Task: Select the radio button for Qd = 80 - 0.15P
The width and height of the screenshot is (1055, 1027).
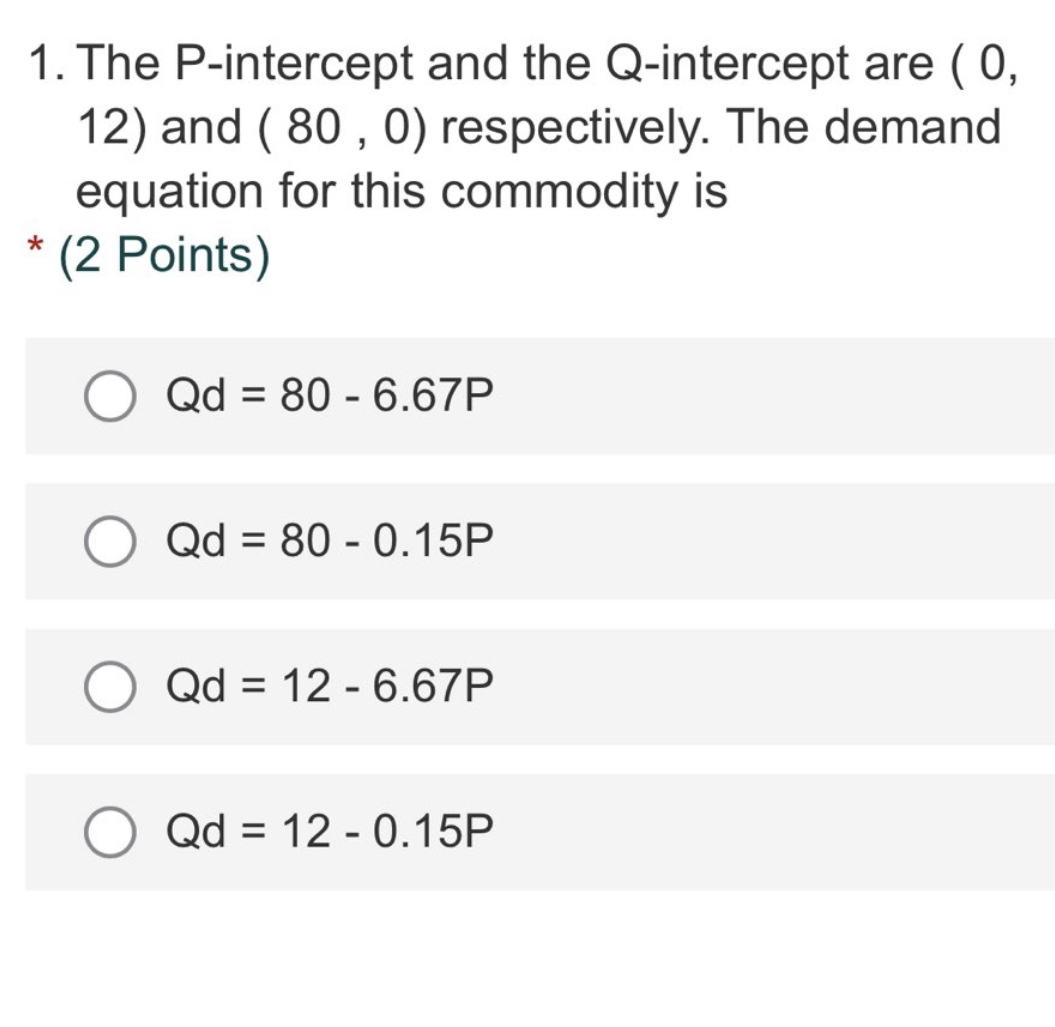Action: tap(109, 541)
